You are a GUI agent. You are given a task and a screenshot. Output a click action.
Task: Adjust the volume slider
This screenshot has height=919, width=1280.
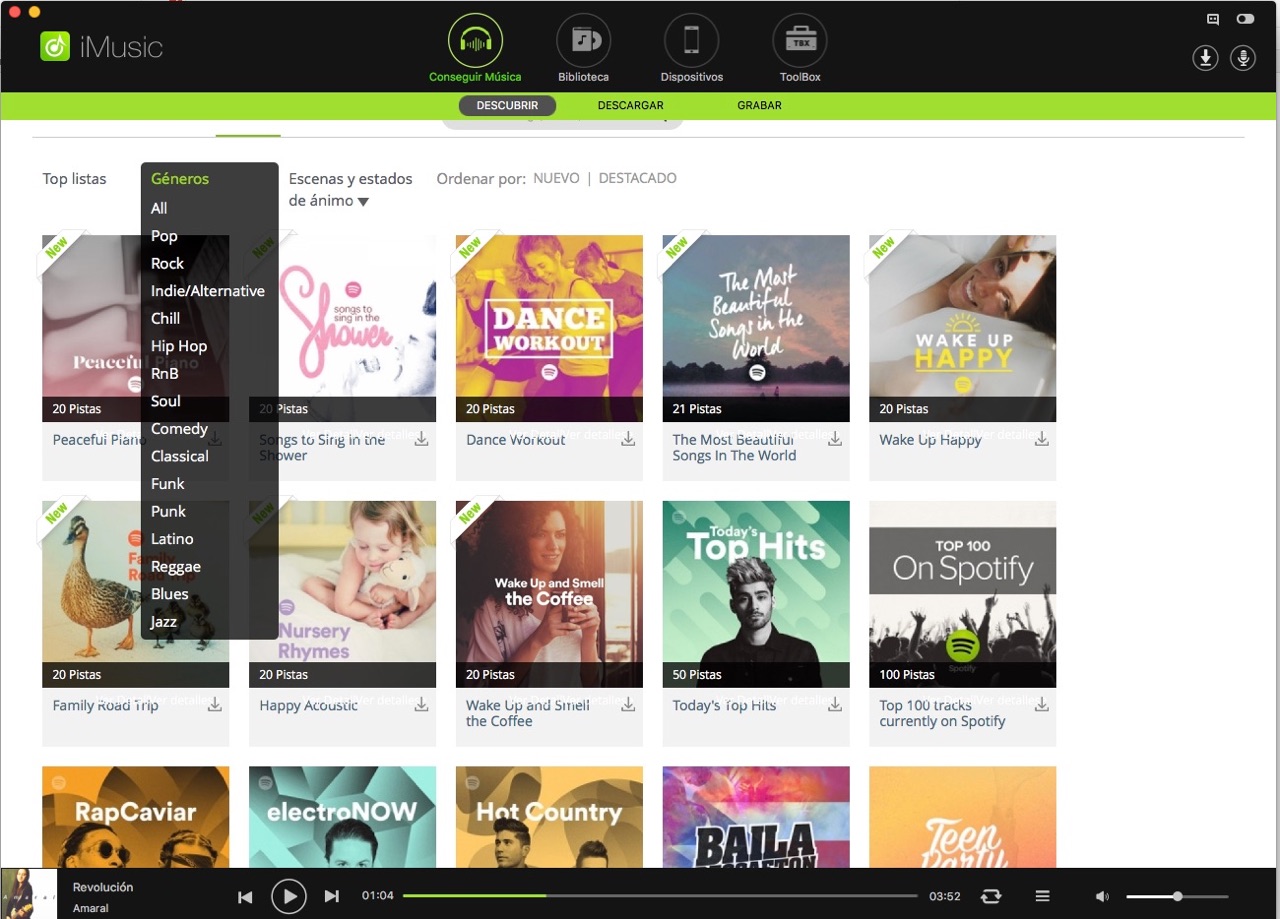[1178, 896]
